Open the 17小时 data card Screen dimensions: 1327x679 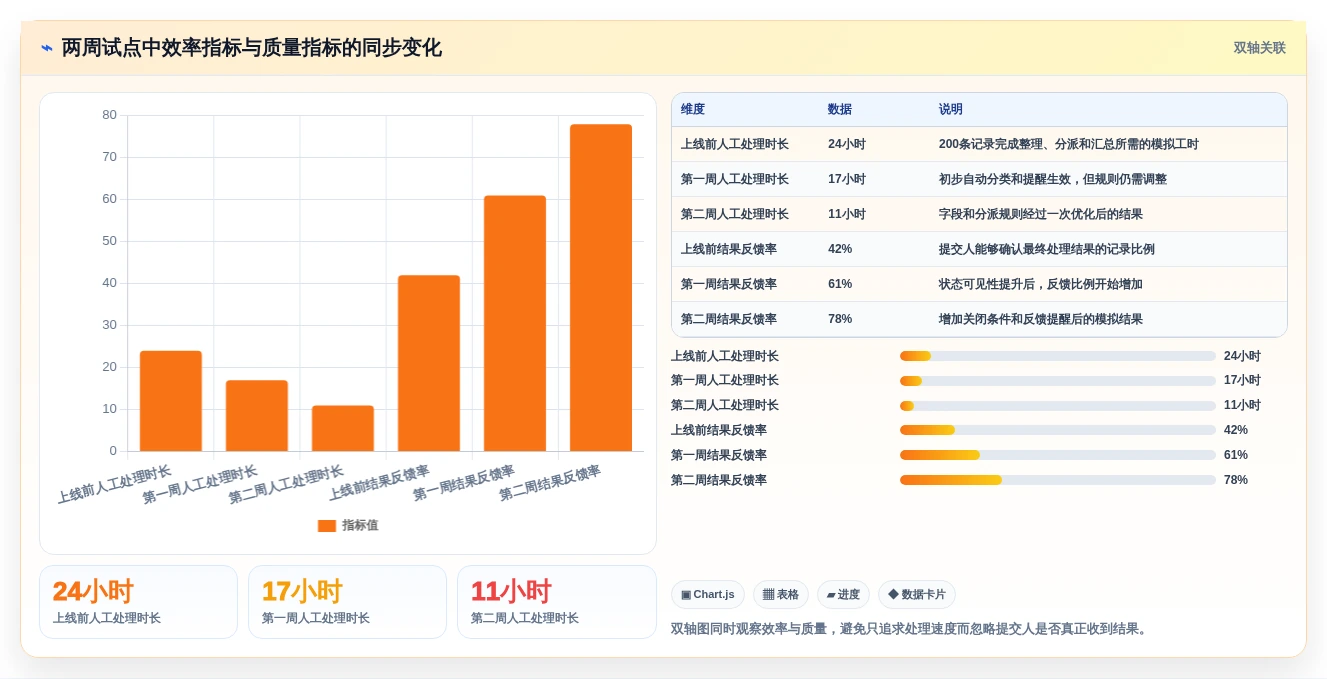(x=347, y=602)
